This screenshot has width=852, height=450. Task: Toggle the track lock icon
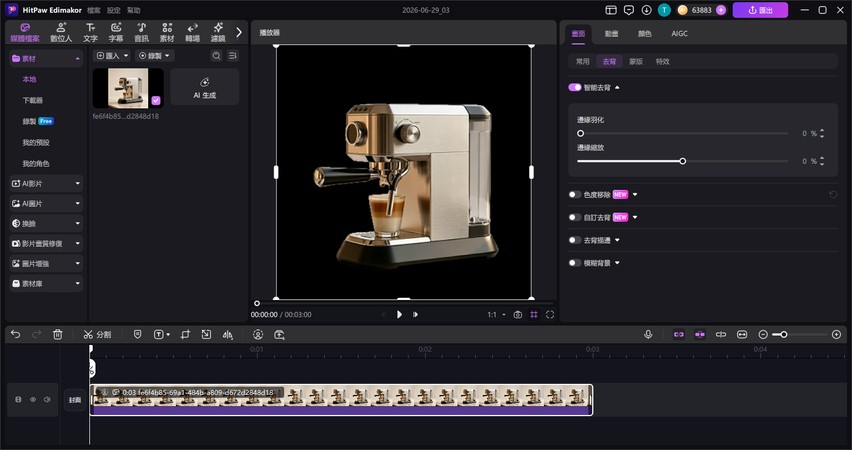pyautogui.click(x=18, y=399)
